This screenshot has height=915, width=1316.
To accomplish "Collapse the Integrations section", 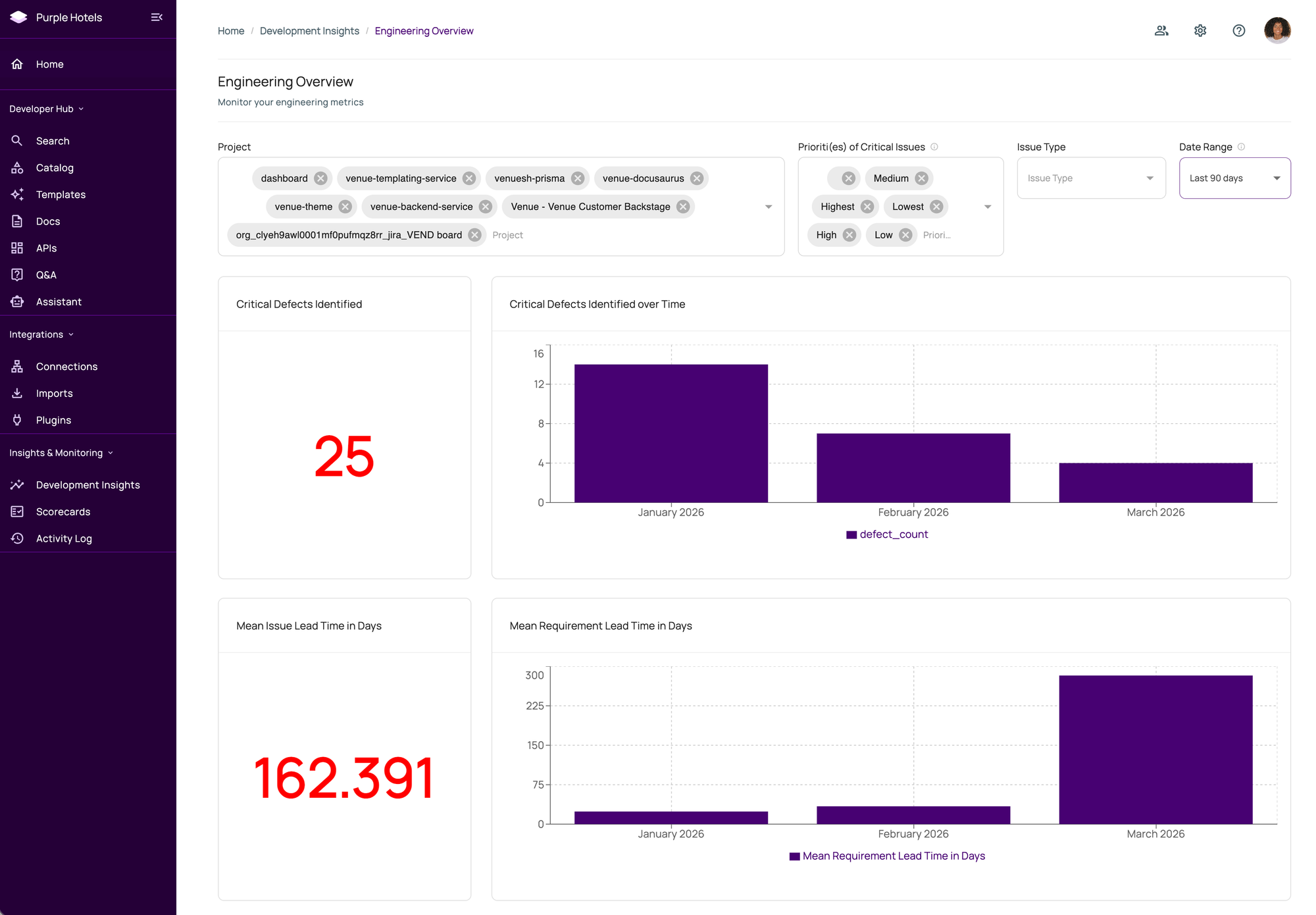I will click(41, 334).
